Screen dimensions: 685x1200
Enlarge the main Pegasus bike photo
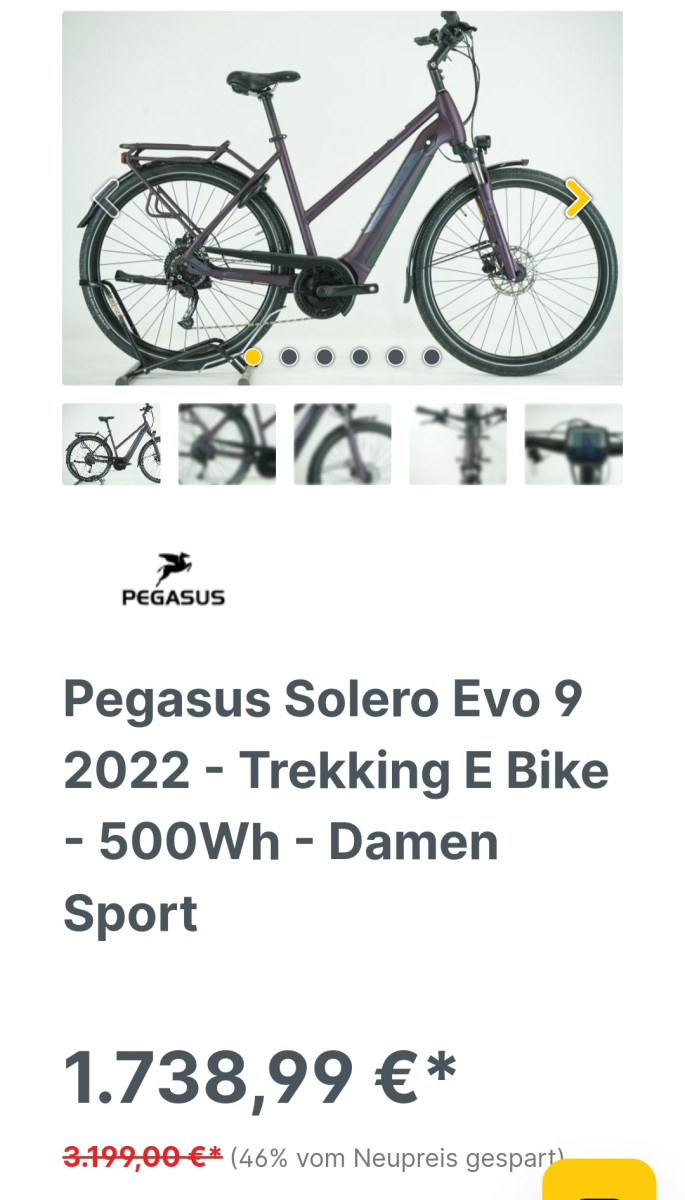[342, 198]
